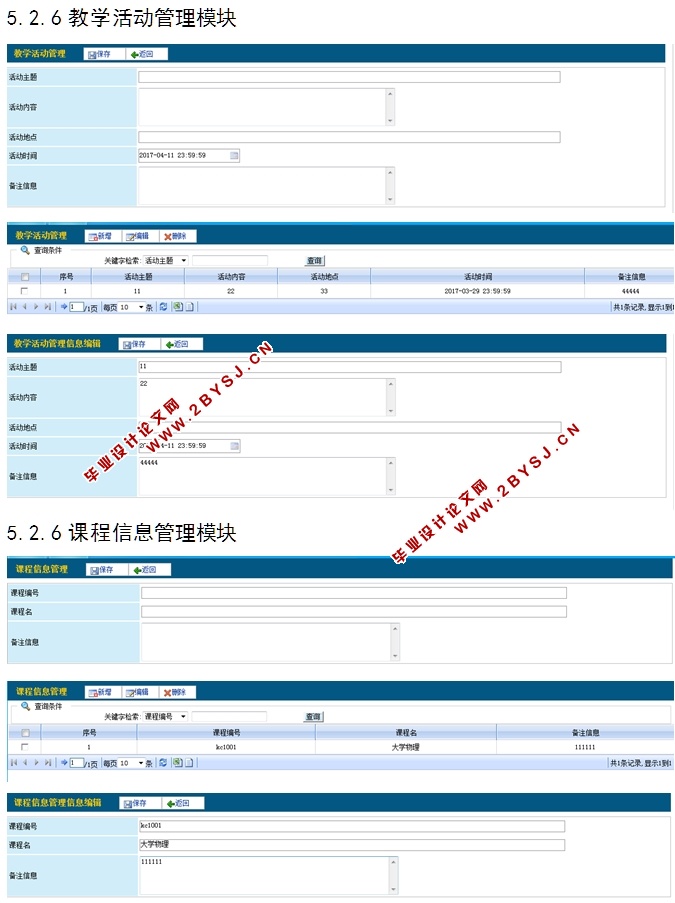Screen dimensions: 675x903
Task: Click 2017-03-29 23:59:59 cell in activity table
Action: tap(477, 291)
